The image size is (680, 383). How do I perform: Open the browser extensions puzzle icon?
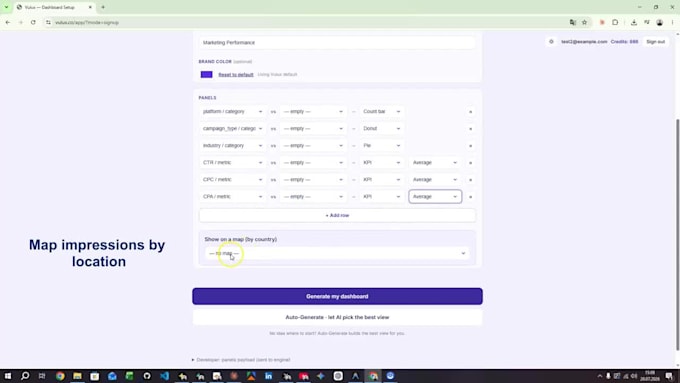[615, 23]
